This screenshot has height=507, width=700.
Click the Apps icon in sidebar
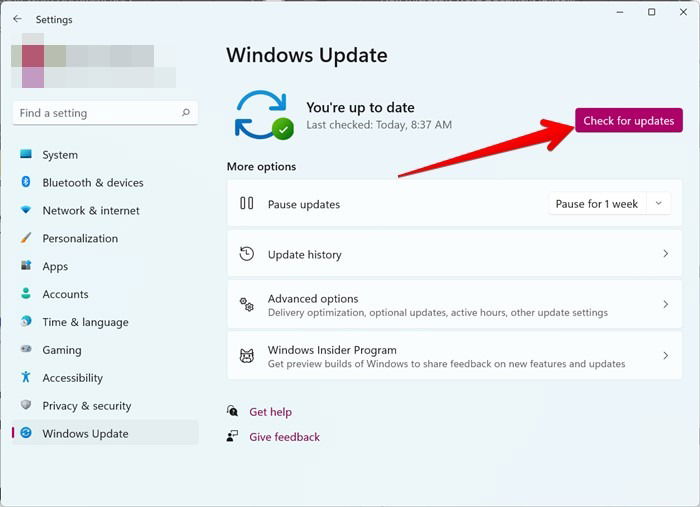tap(26, 266)
